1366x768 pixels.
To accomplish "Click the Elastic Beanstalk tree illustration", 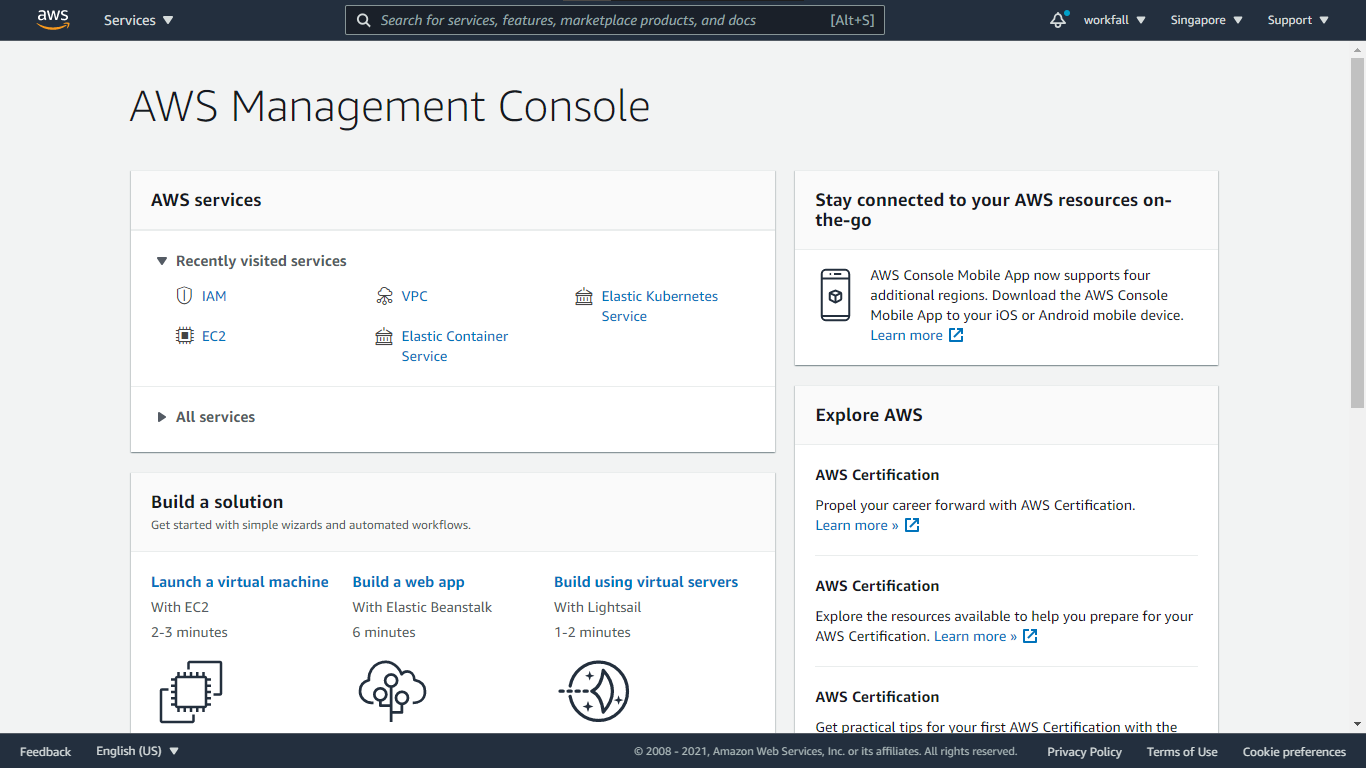I will [x=392, y=690].
